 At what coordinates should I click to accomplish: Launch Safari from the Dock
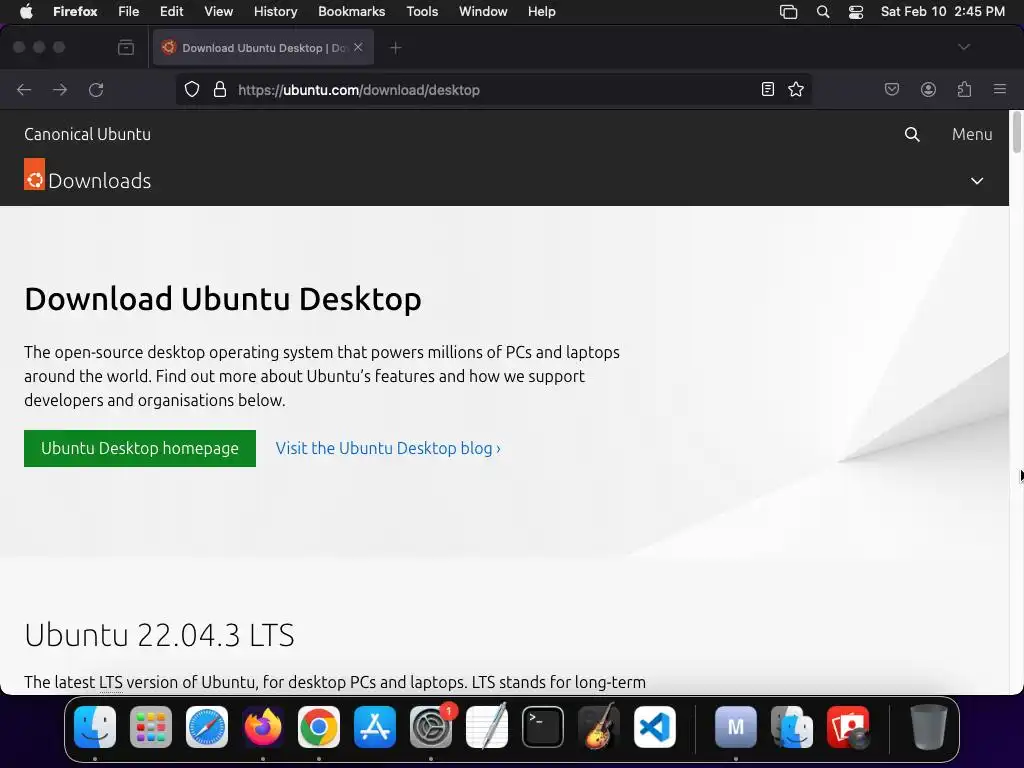coord(207,727)
